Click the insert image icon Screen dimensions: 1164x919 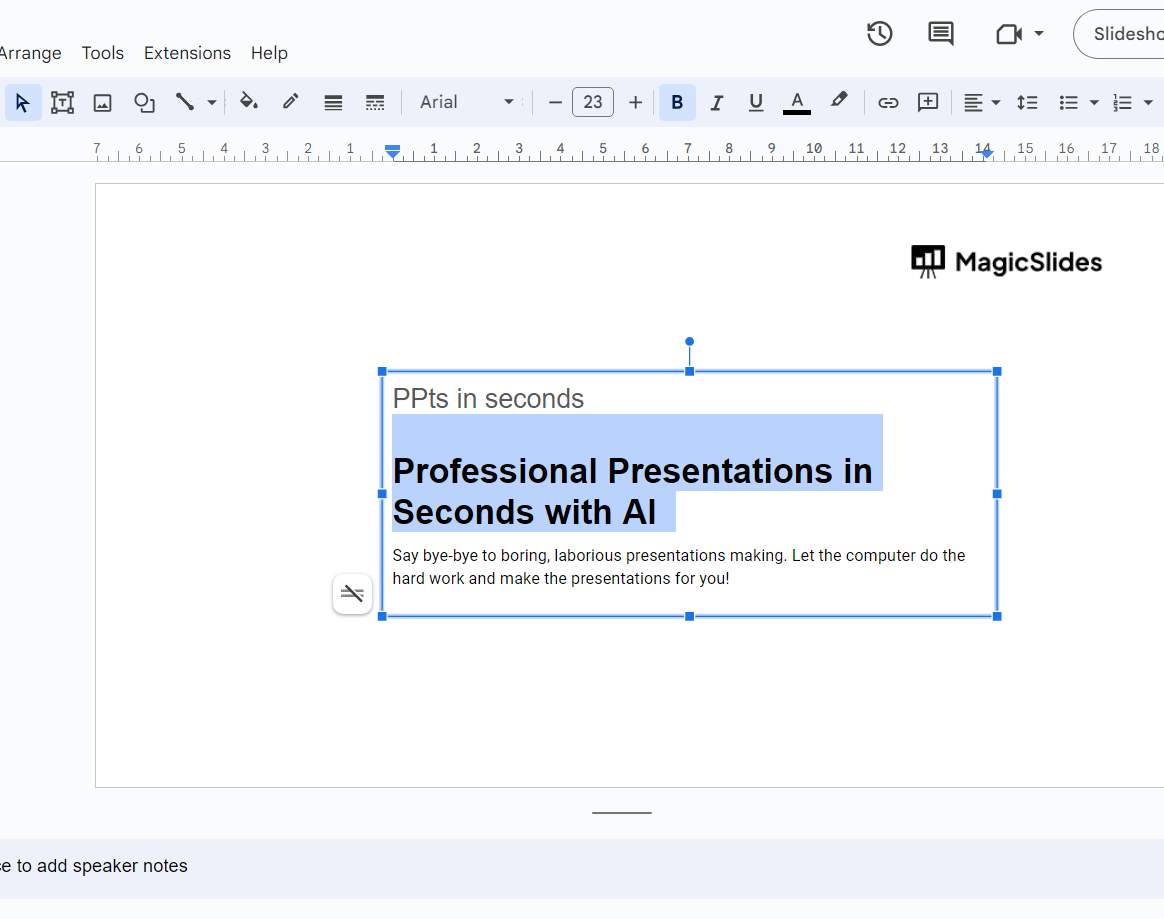click(102, 102)
